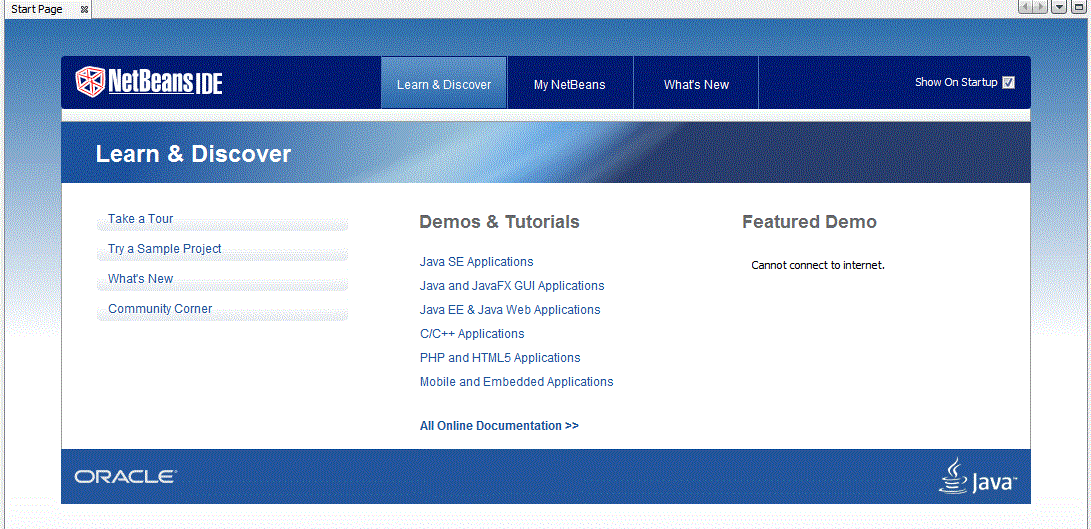
Task: Open the document list dropdown arrow
Action: click(1059, 7)
